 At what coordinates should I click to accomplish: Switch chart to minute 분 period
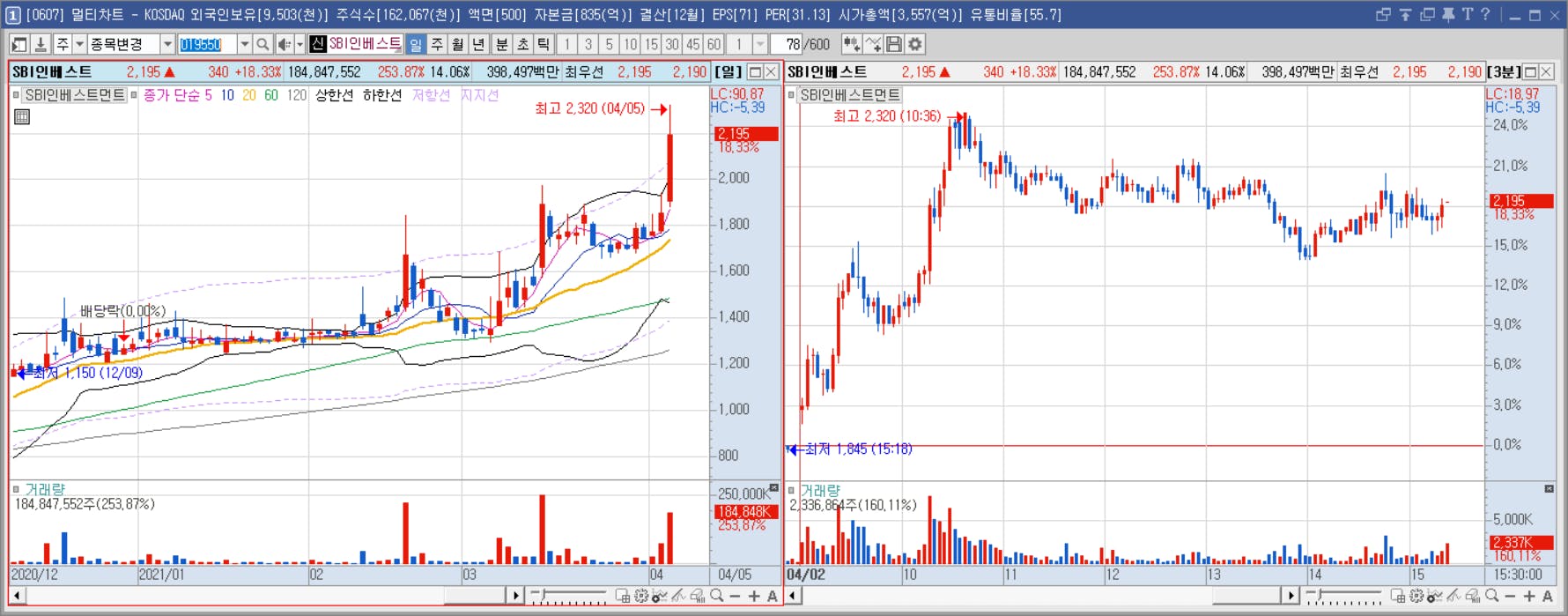[x=501, y=44]
